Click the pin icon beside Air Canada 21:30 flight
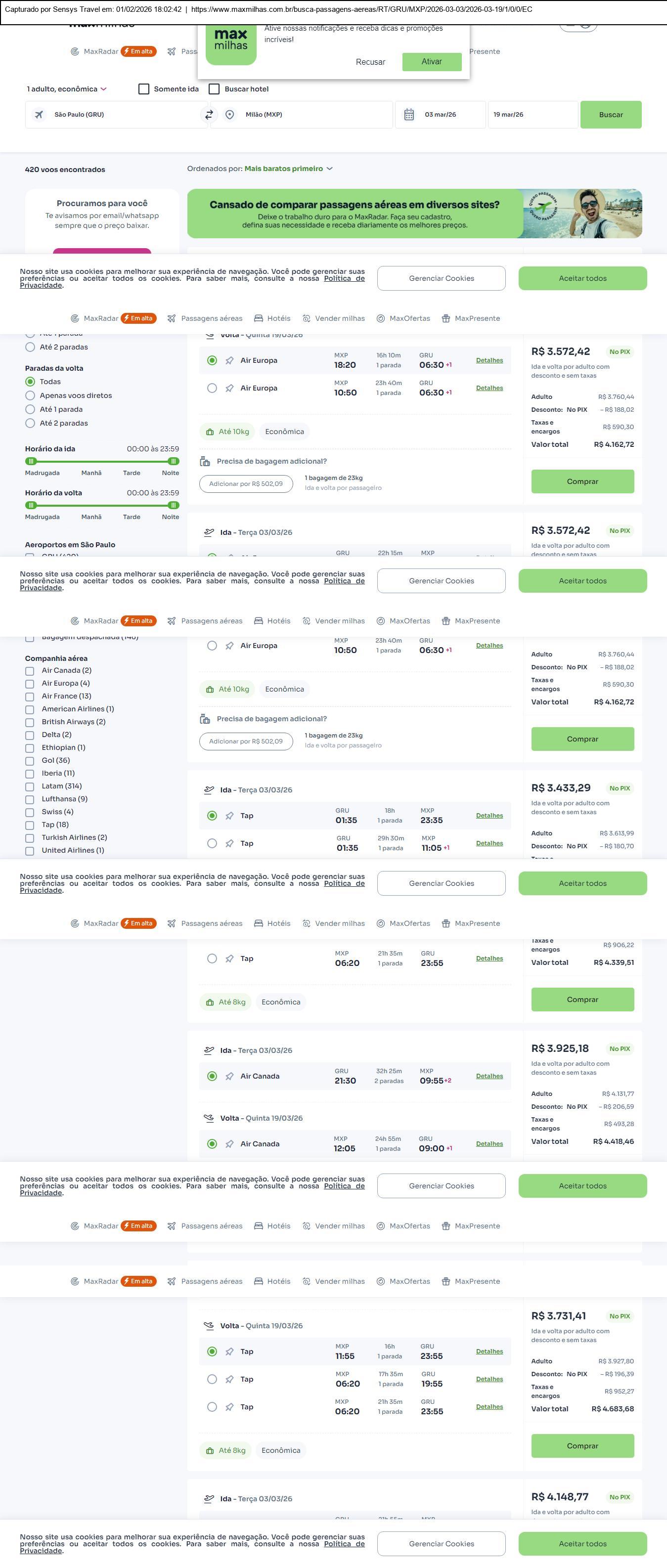The image size is (667, 1568). point(229,1076)
